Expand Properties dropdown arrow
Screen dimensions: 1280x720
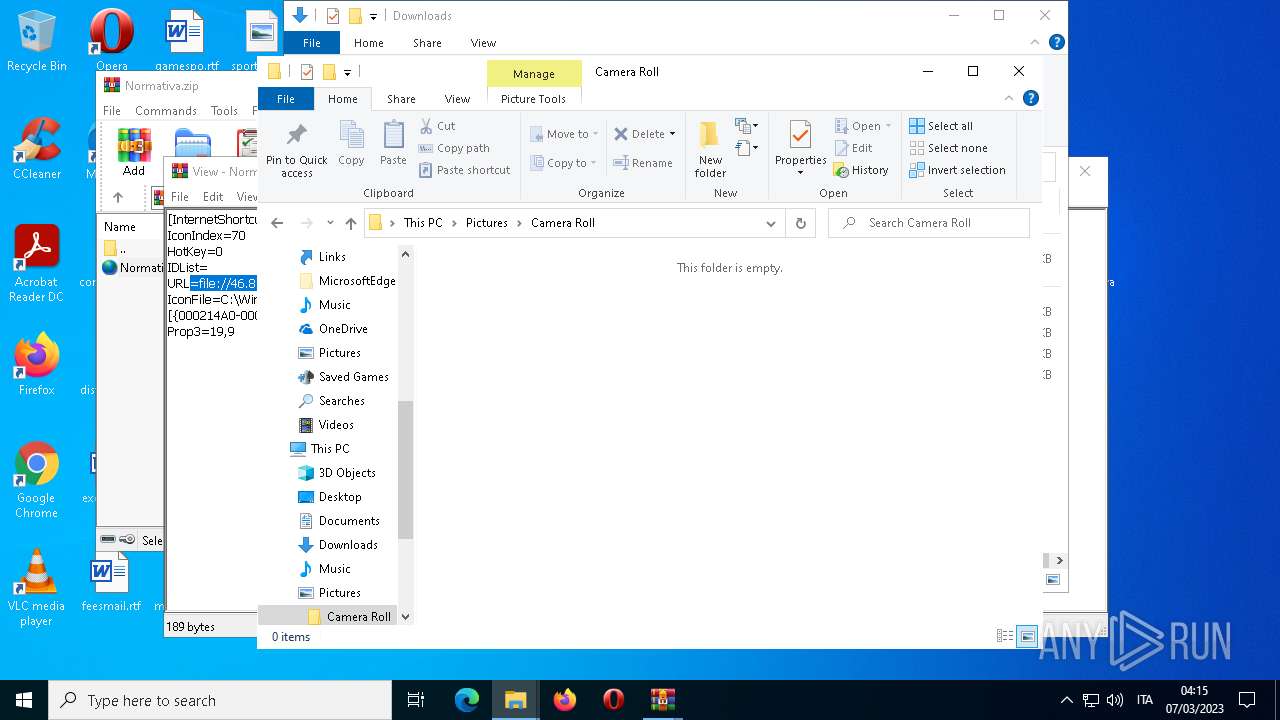click(x=800, y=173)
